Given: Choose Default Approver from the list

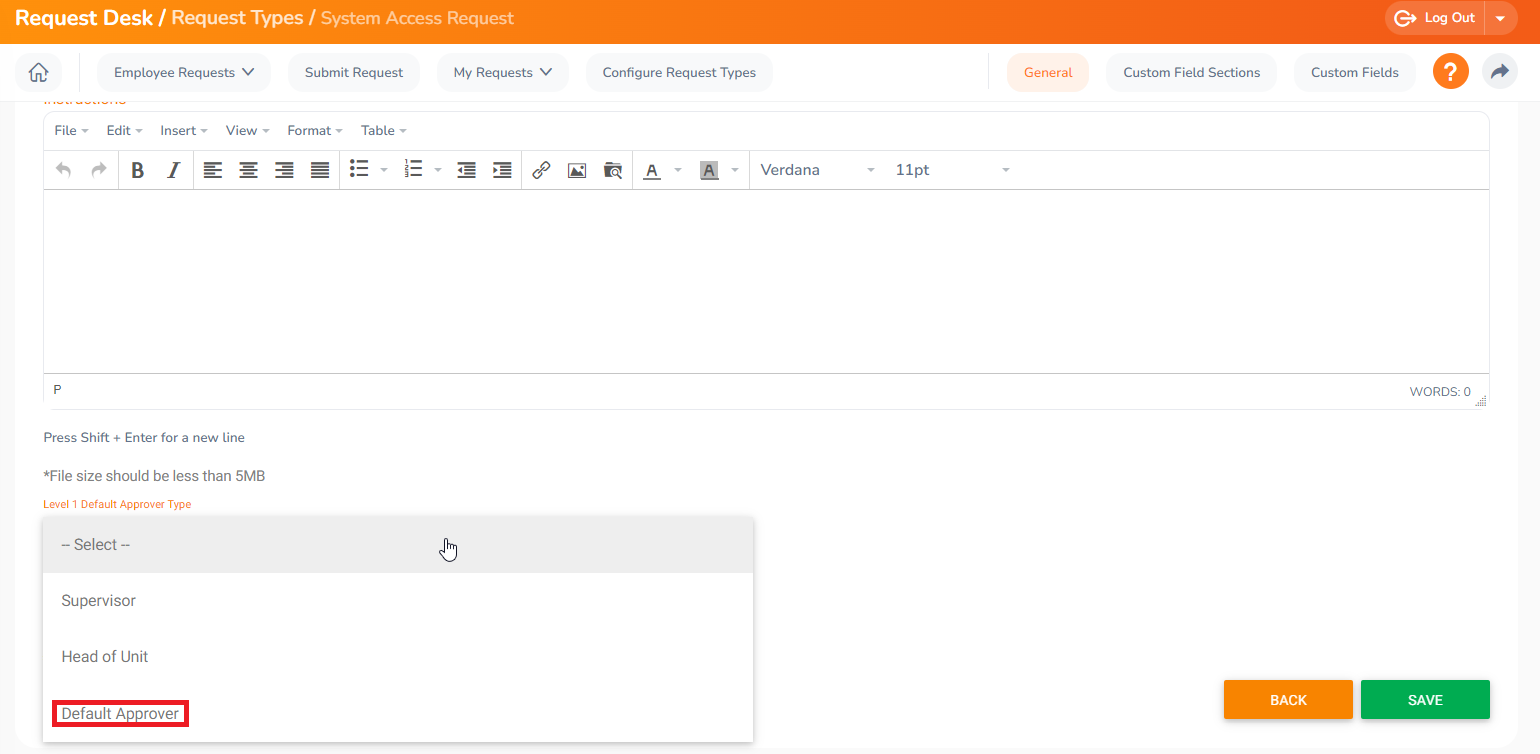Looking at the screenshot, I should pos(120,714).
